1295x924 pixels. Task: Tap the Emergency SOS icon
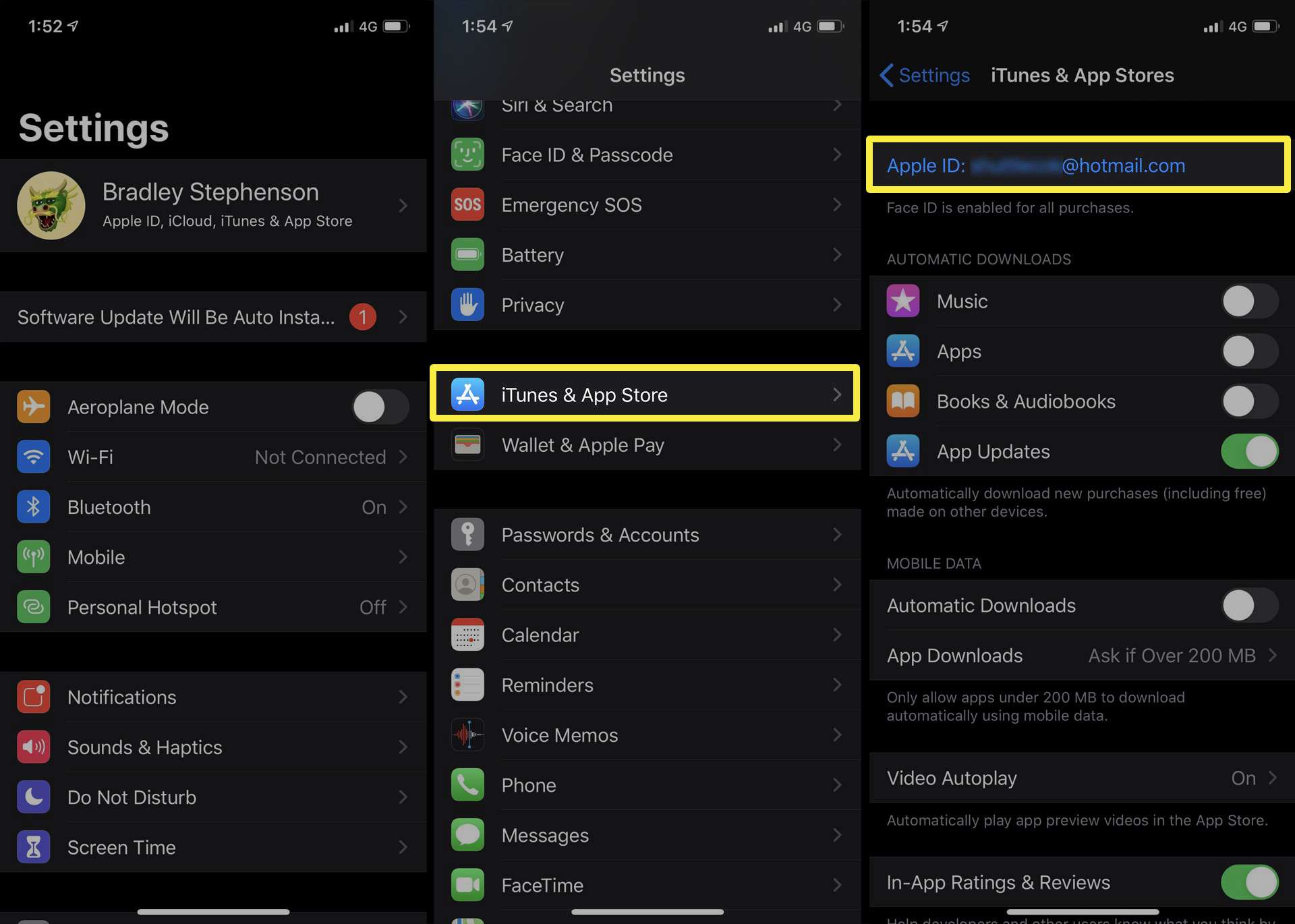[x=467, y=204]
